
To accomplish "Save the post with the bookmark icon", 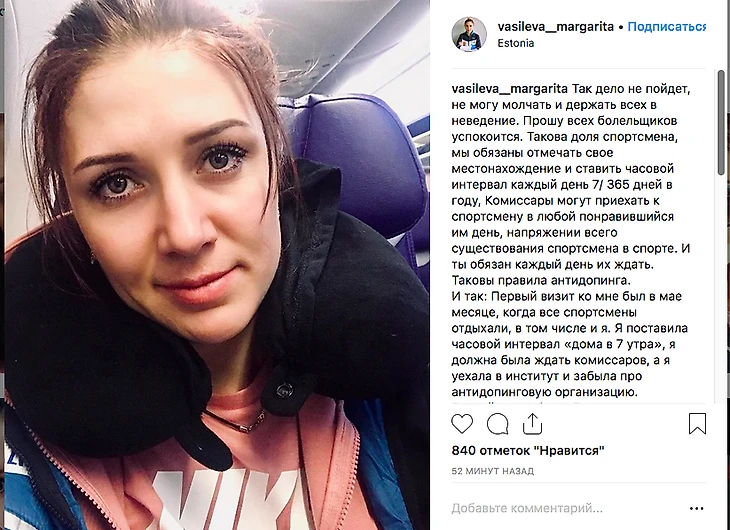I will [x=697, y=423].
